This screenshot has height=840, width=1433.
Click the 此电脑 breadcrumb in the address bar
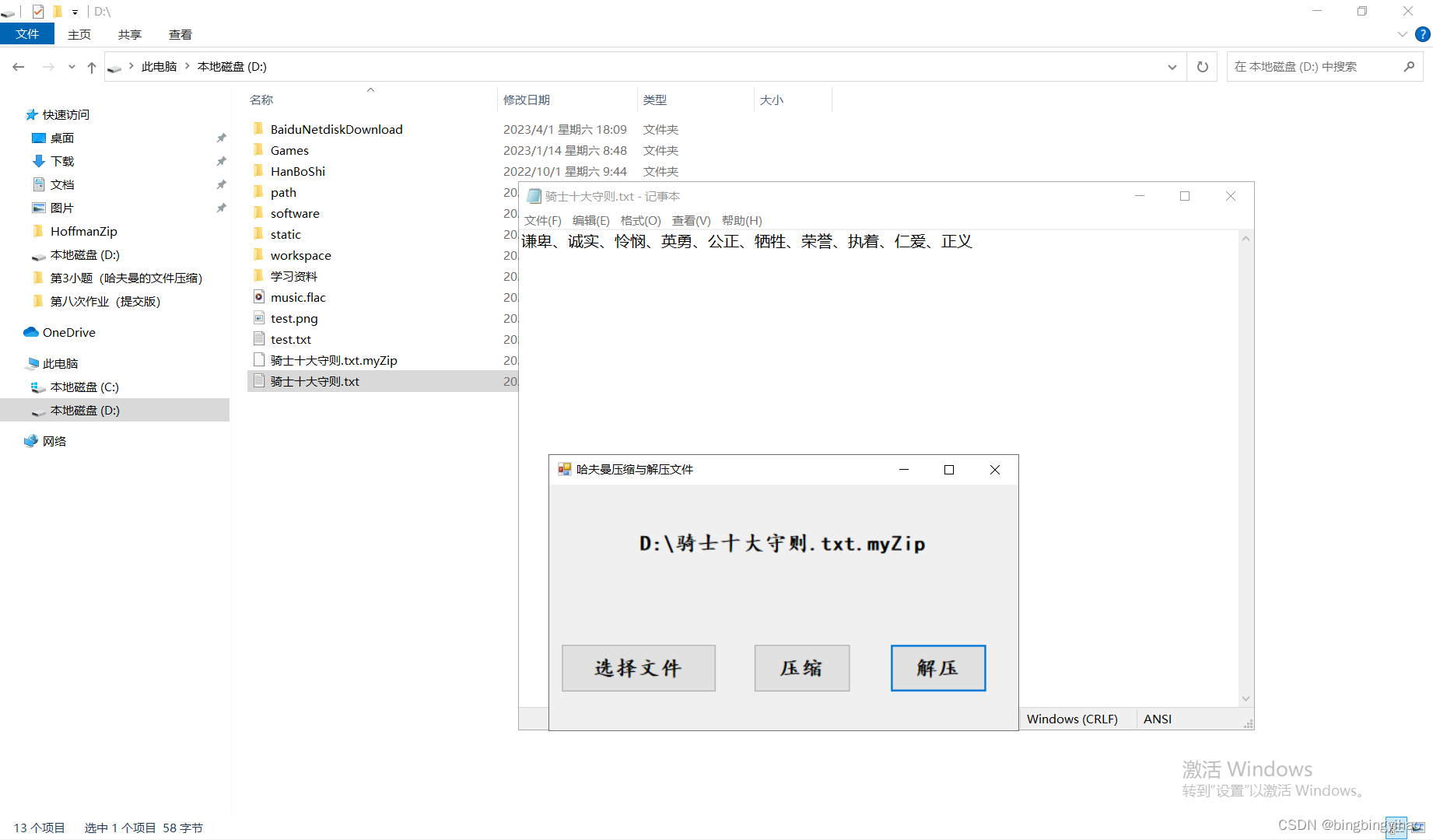[x=159, y=67]
